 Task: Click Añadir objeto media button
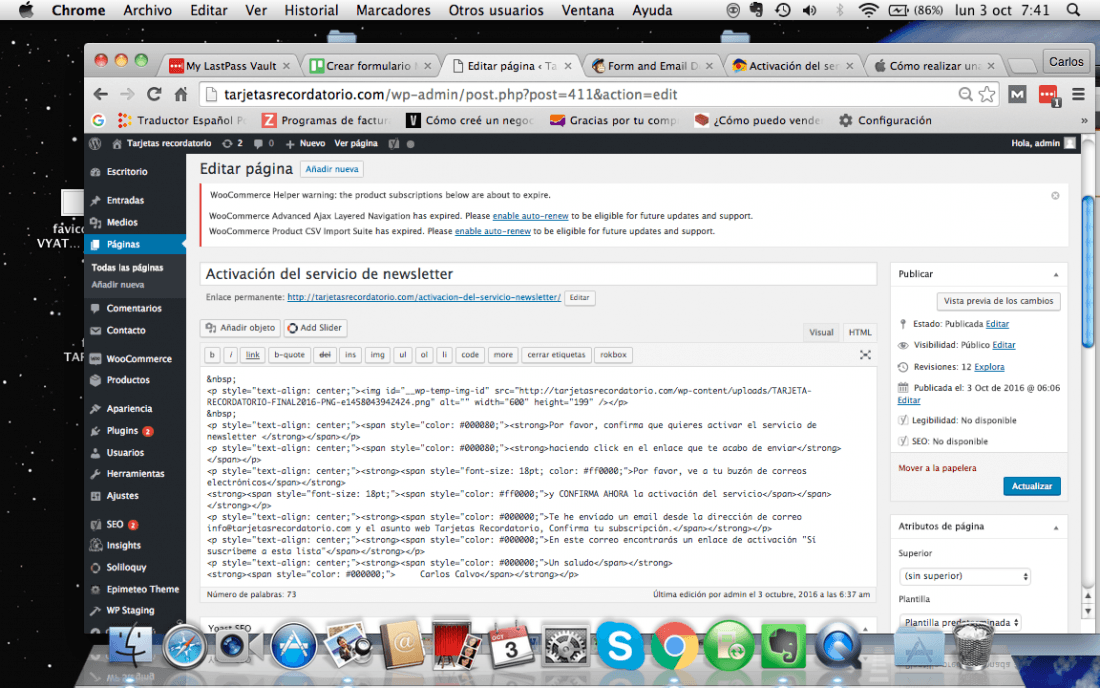241,328
